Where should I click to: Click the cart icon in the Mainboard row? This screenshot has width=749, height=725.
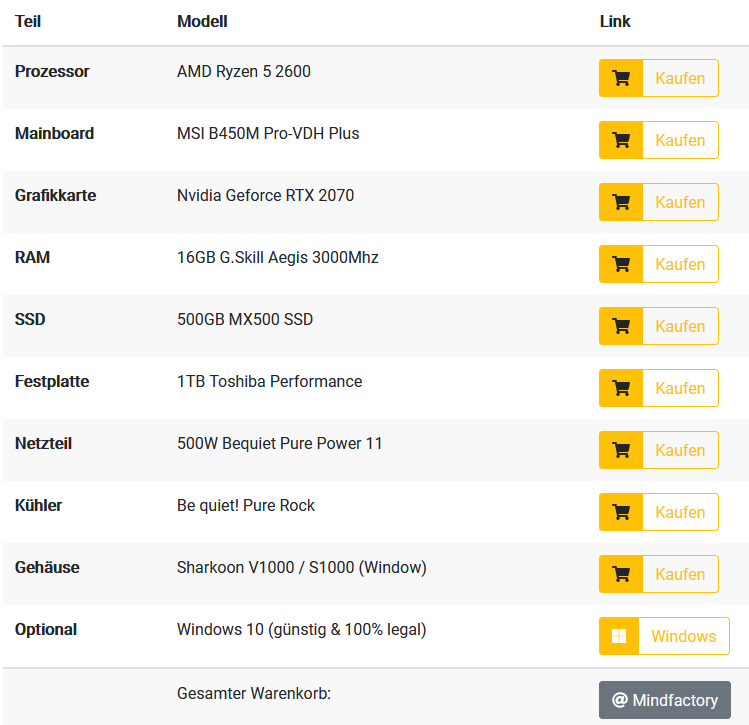pos(621,140)
